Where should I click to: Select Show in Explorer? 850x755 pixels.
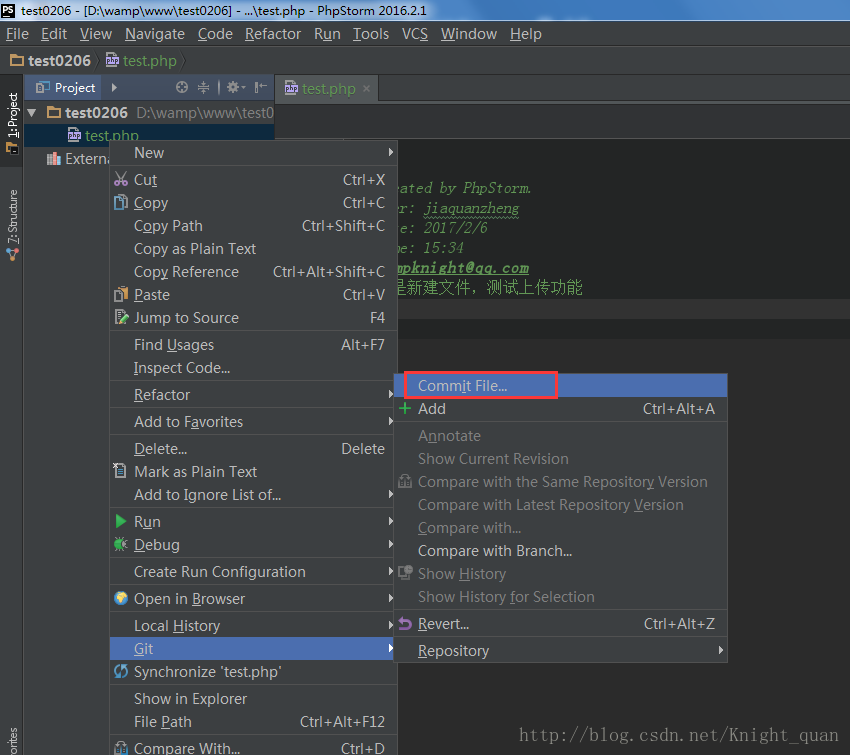click(253, 699)
